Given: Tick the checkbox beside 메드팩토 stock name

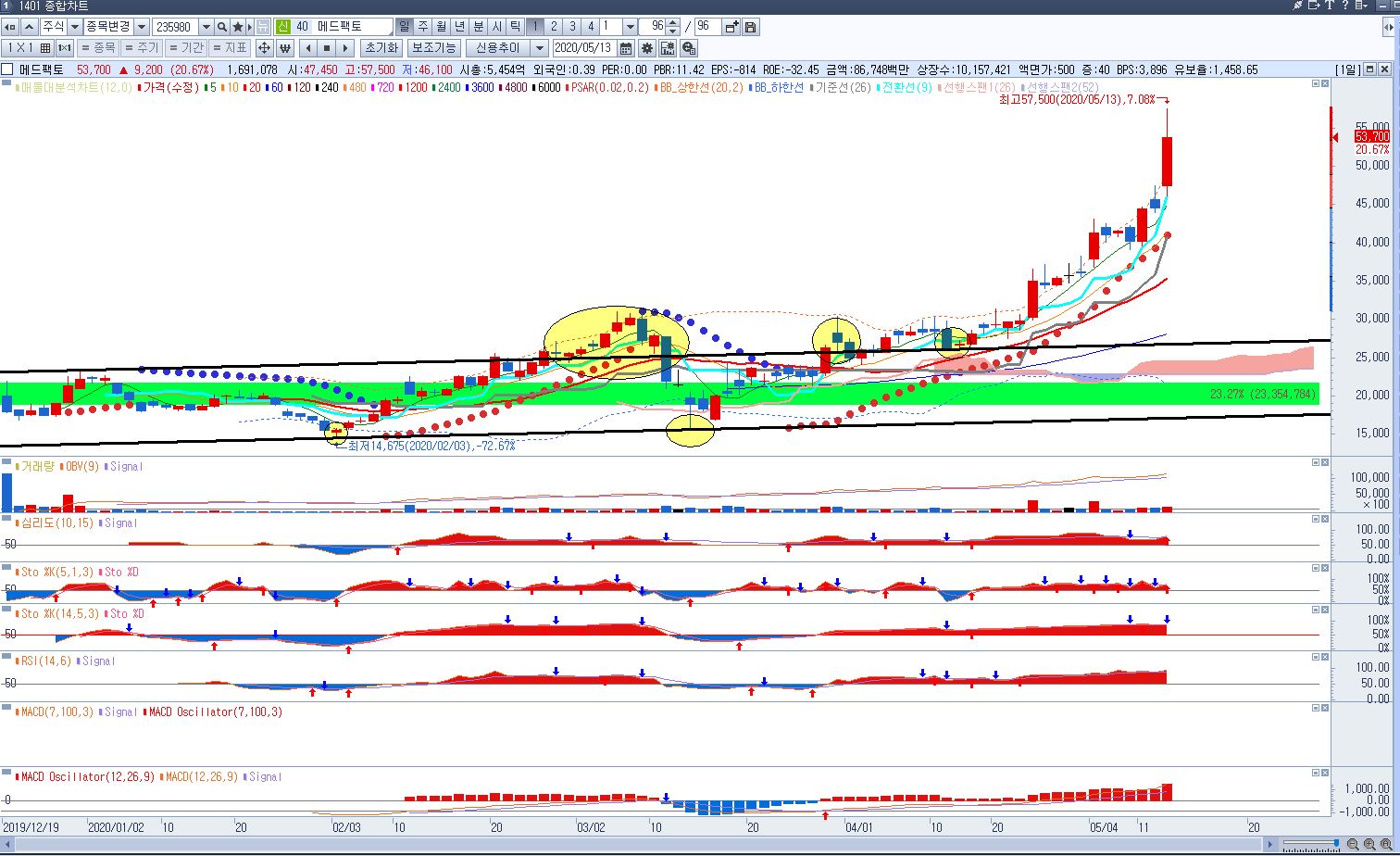Looking at the screenshot, I should click(x=7, y=69).
